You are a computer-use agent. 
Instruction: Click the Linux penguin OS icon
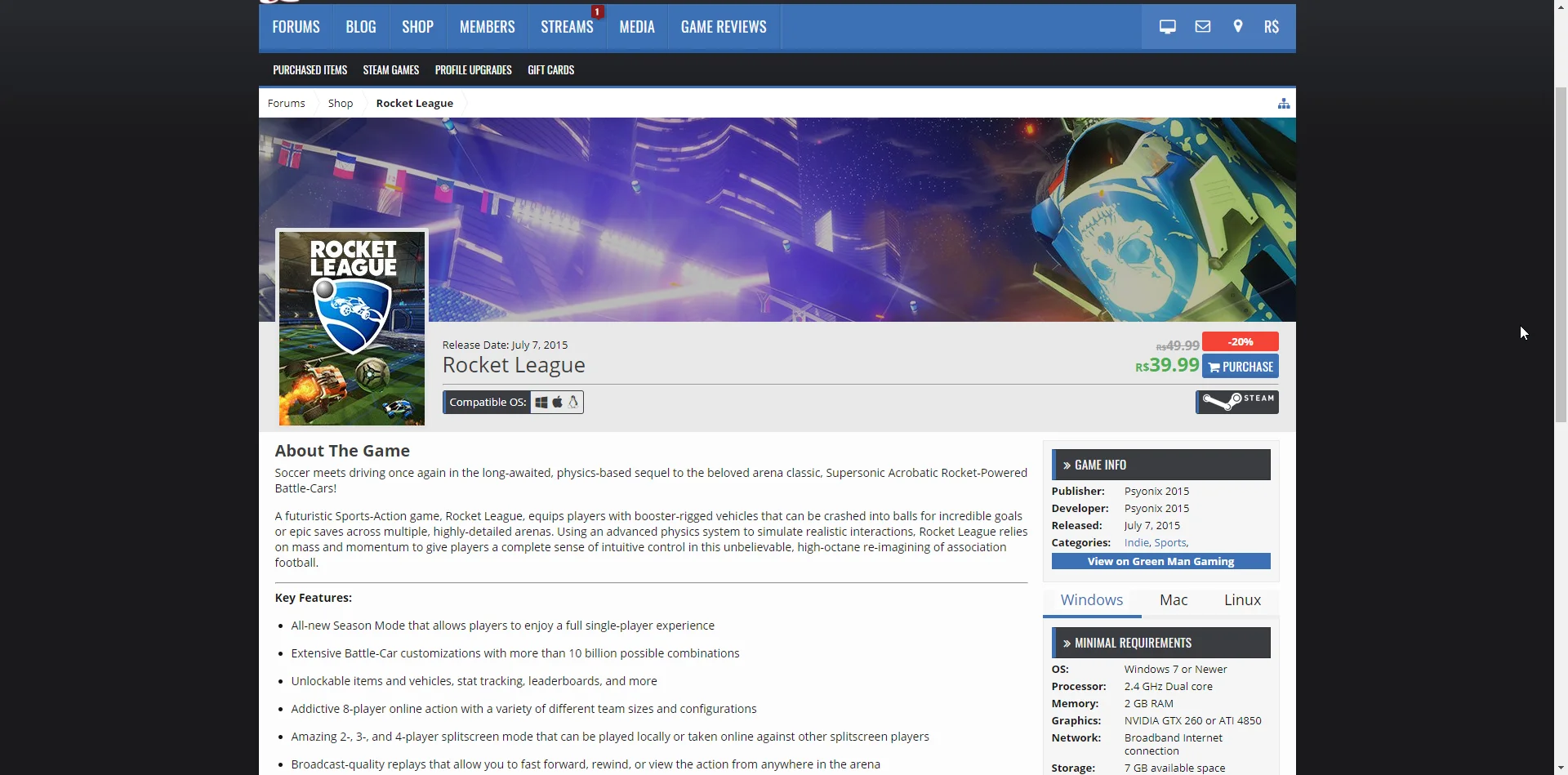(x=573, y=402)
